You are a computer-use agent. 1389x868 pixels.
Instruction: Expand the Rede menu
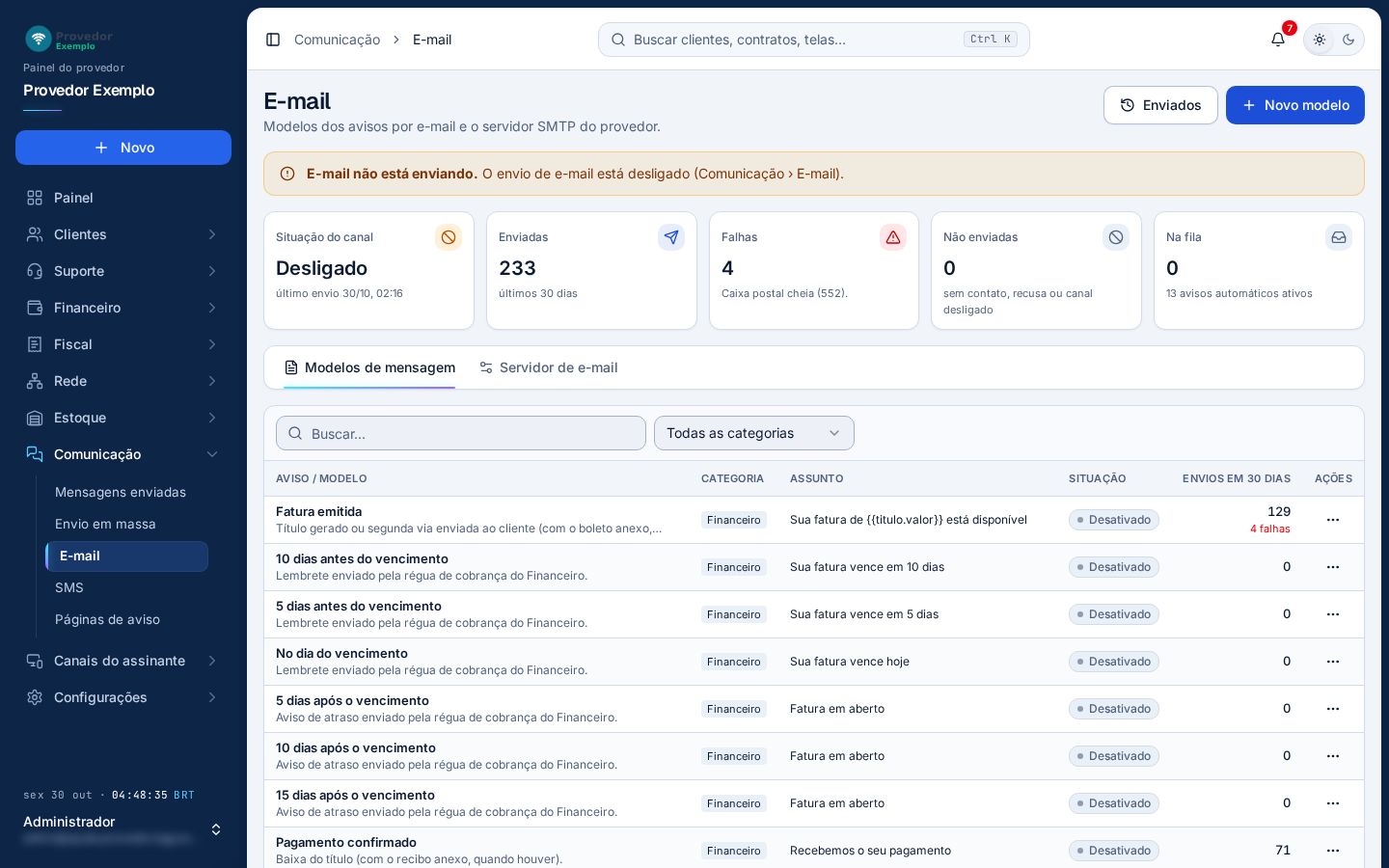click(123, 381)
